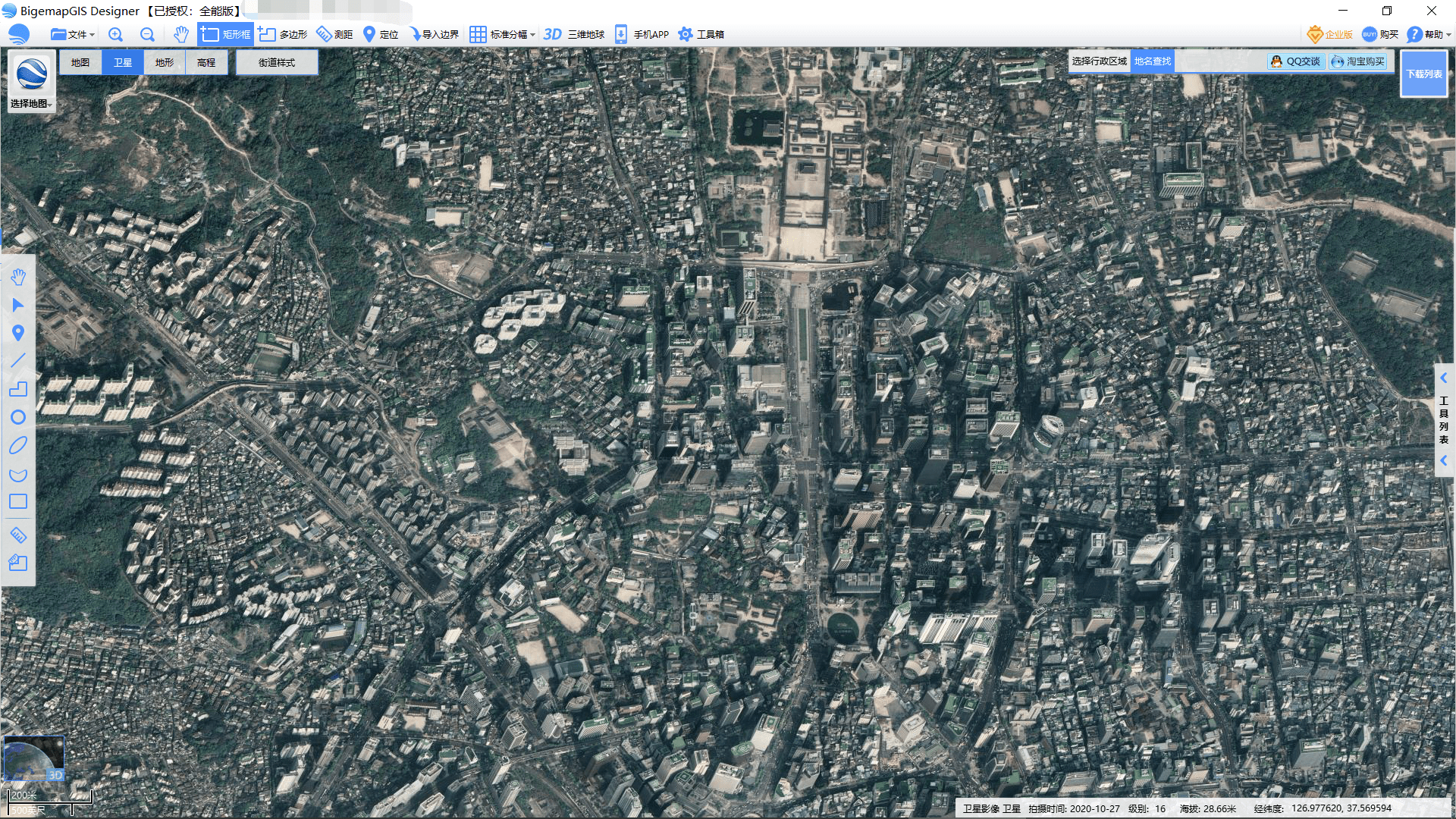Viewport: 1456px width, 819px height.
Task: Click the zoom in magnifier icon
Action: click(x=115, y=34)
